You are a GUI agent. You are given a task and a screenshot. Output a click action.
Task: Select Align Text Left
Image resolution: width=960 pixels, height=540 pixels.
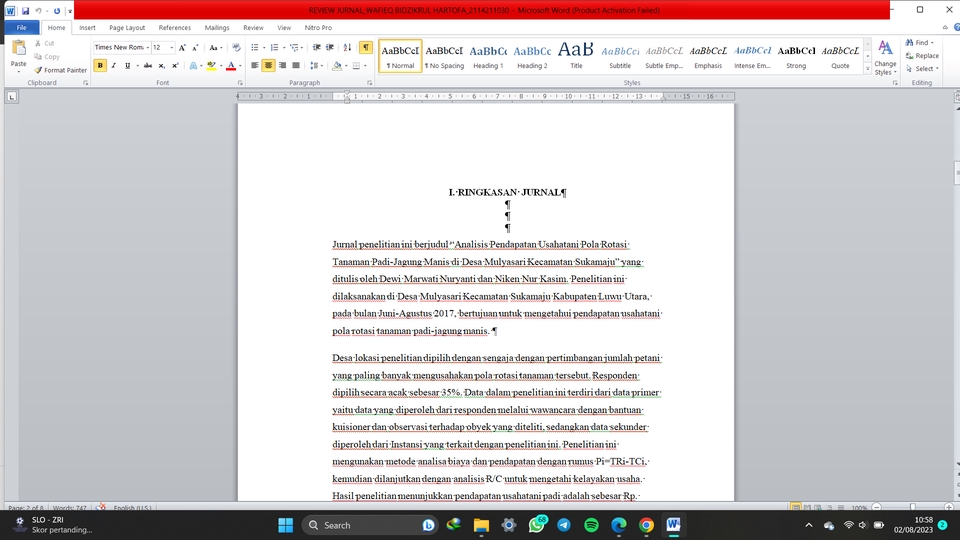click(255, 66)
